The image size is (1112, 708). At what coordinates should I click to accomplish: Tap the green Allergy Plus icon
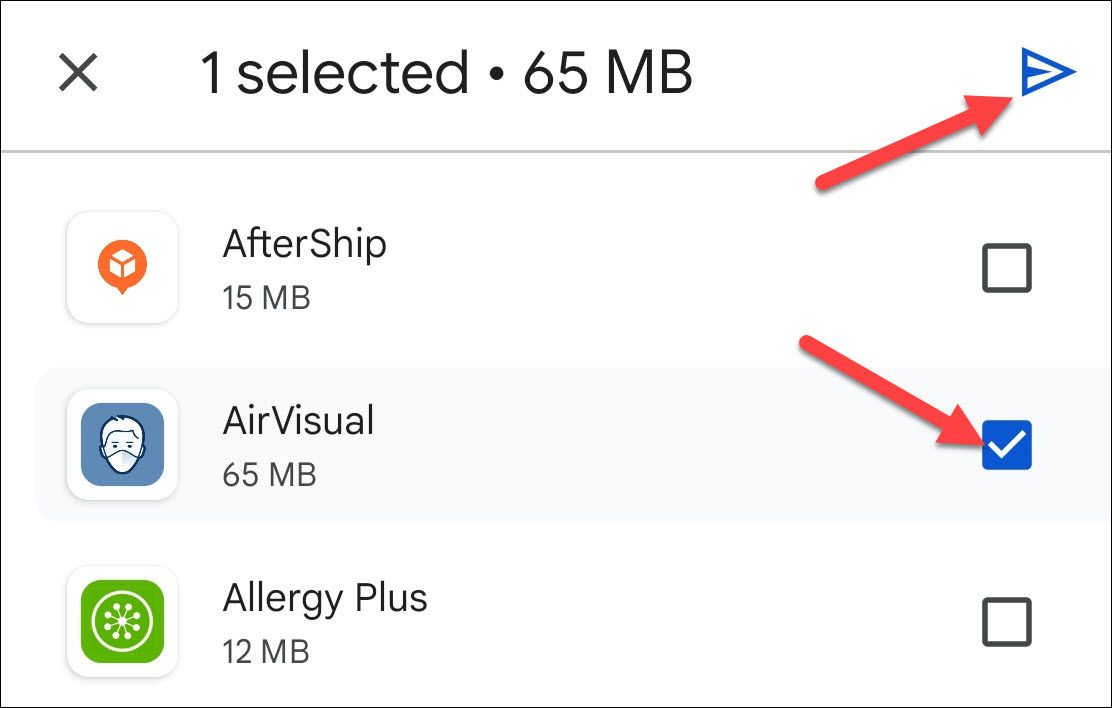[122, 621]
